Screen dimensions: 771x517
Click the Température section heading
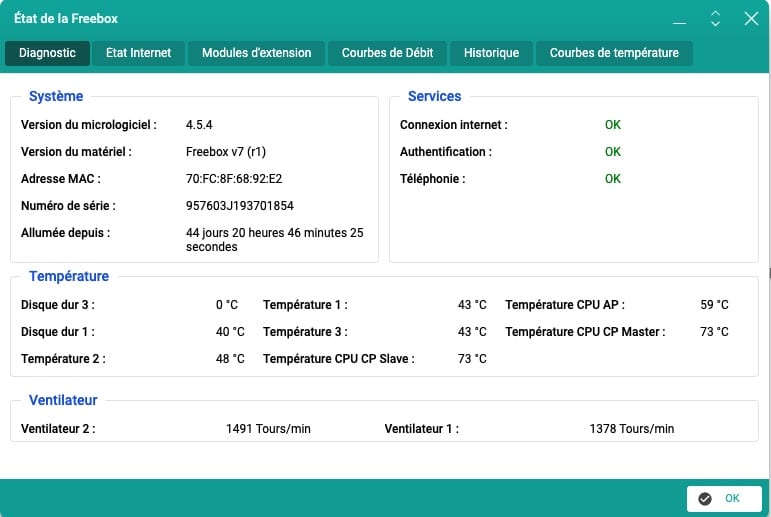point(69,276)
